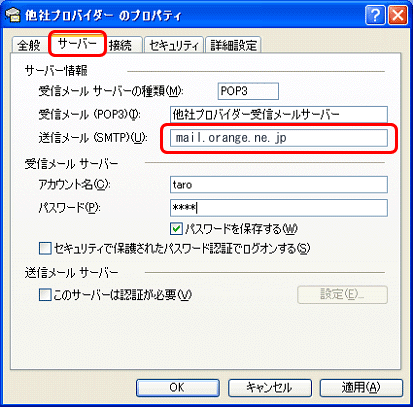The image size is (413, 407).
Task: Click the 送信メール (SMTP) field mail.orange.ne.jp
Action: click(279, 138)
